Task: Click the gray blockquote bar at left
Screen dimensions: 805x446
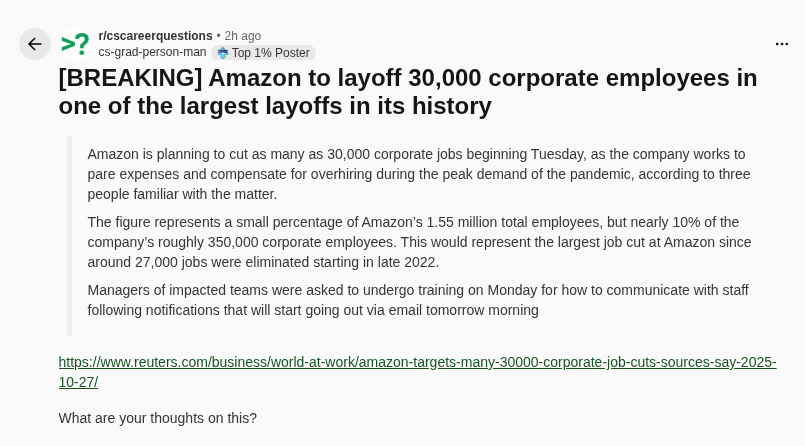Action: (x=69, y=236)
